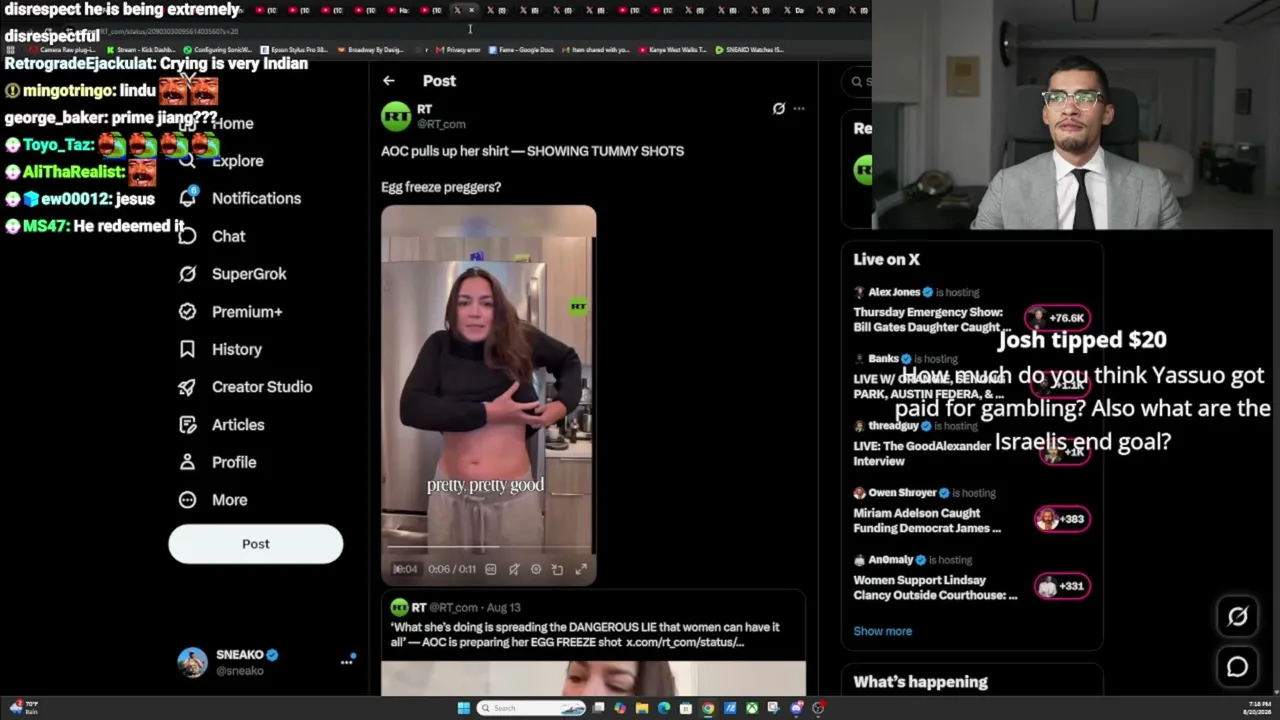This screenshot has height=720, width=1280.
Task: Open Xbox app from taskbar
Action: pos(752,708)
